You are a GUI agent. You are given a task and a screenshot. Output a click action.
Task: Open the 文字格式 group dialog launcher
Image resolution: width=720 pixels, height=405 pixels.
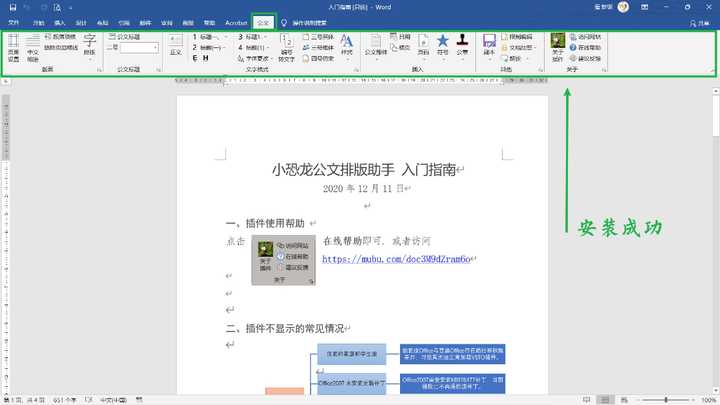(356, 70)
